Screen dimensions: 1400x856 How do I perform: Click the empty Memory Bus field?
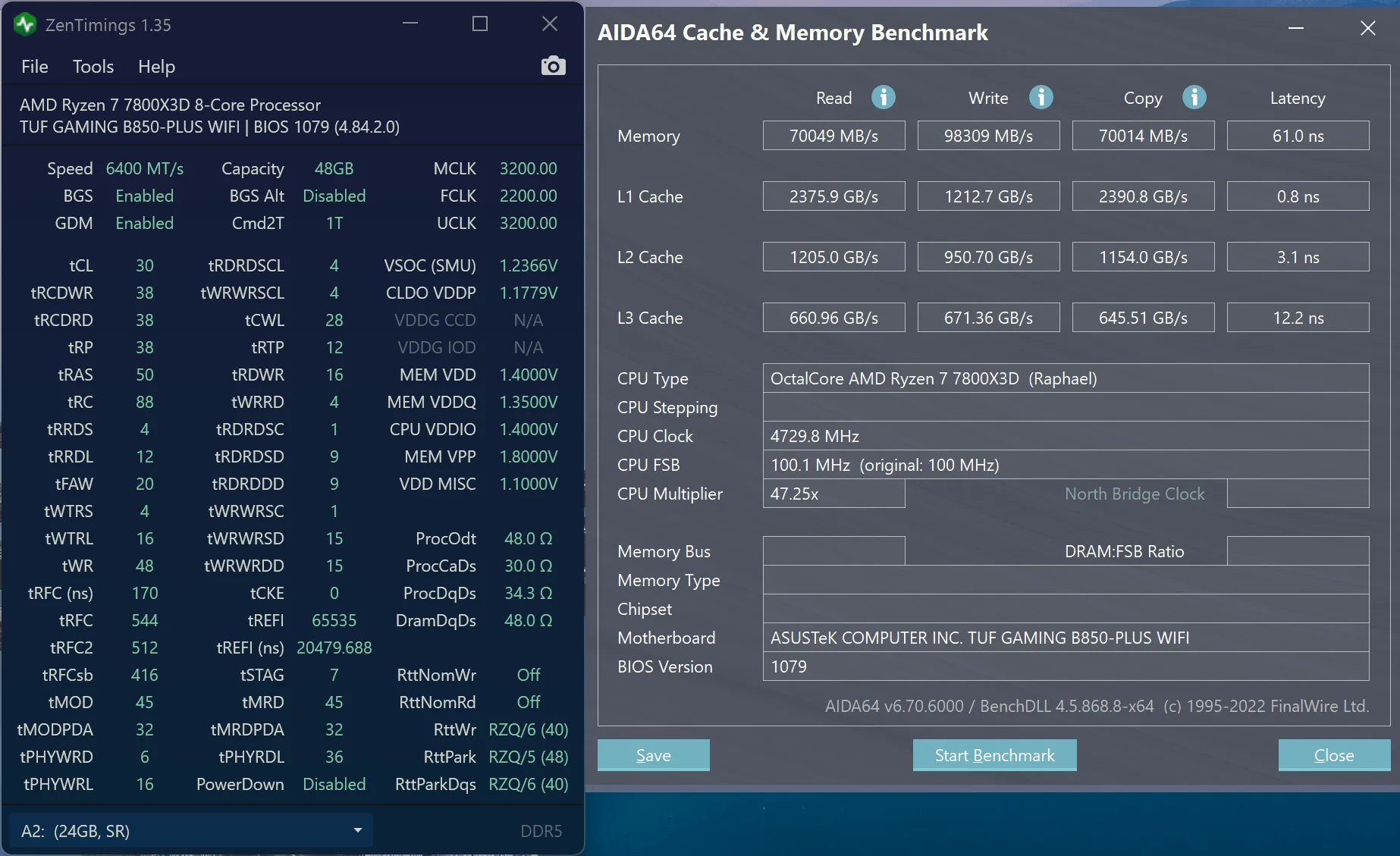834,551
